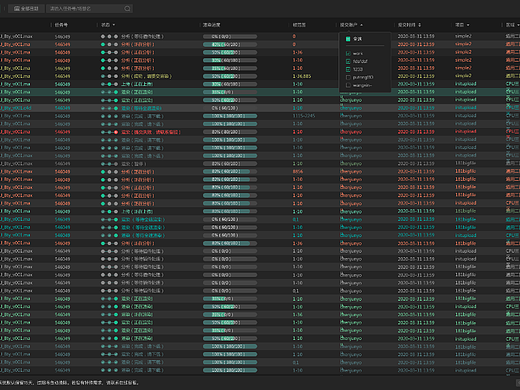Click the retention notice in bottom status bar
520x390 pixels.
[69, 383]
